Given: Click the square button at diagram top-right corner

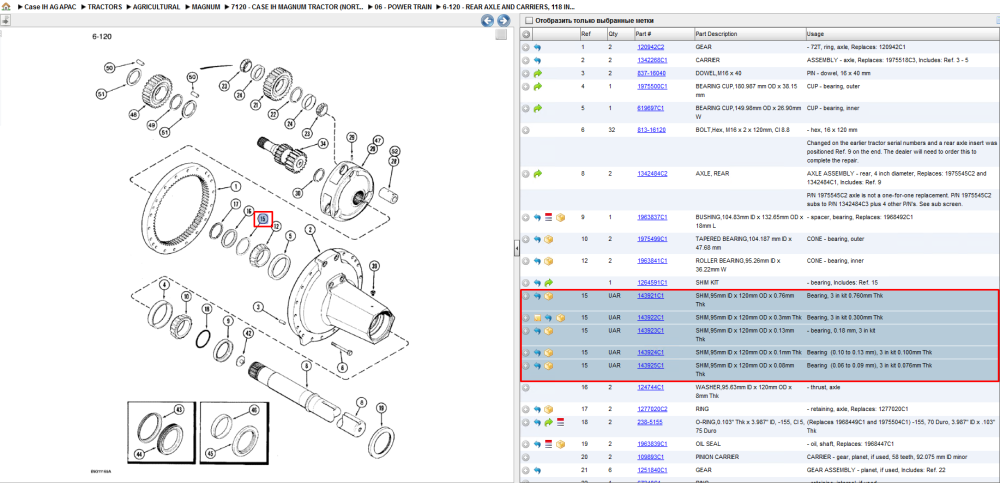Looking at the screenshot, I should pyautogui.click(x=501, y=34).
